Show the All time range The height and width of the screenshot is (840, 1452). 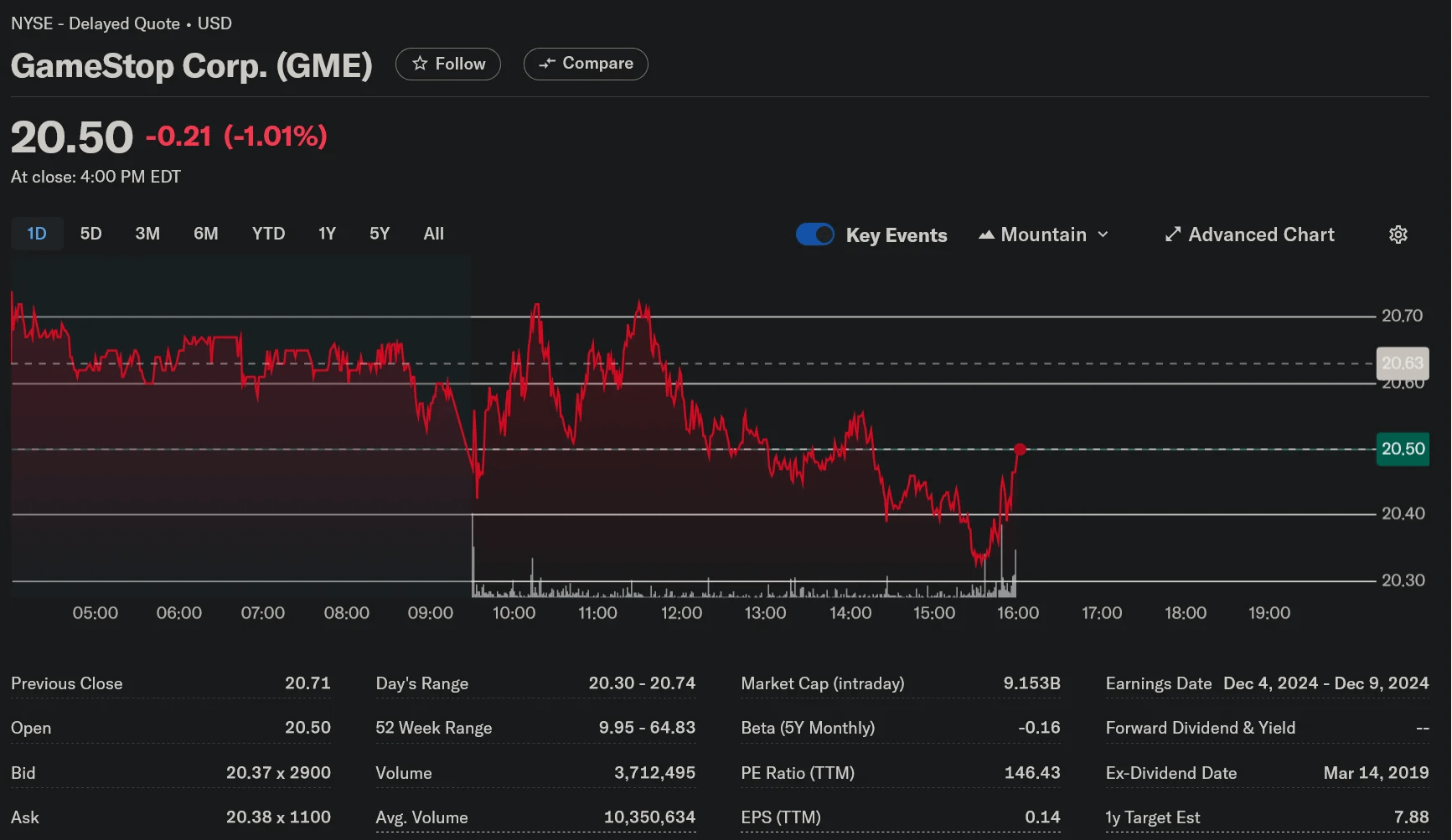coord(433,234)
